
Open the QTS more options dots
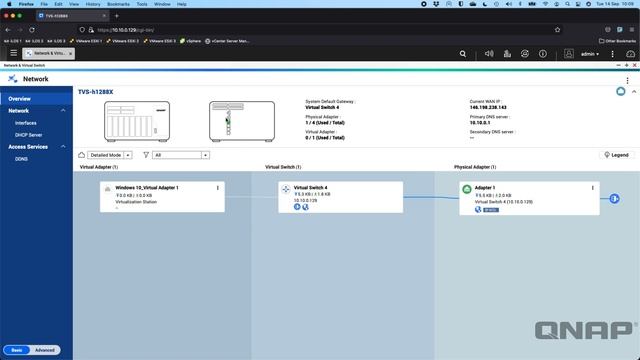click(x=612, y=53)
